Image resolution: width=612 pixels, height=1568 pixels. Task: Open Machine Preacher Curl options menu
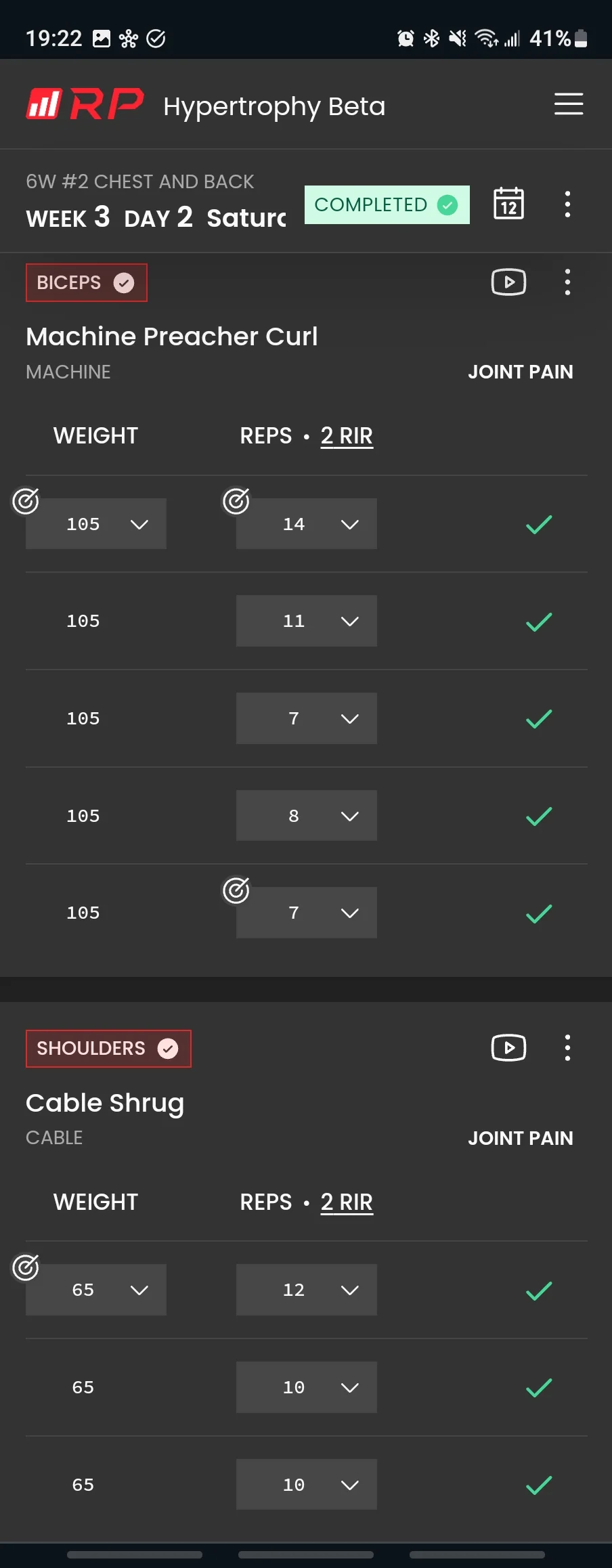567,282
